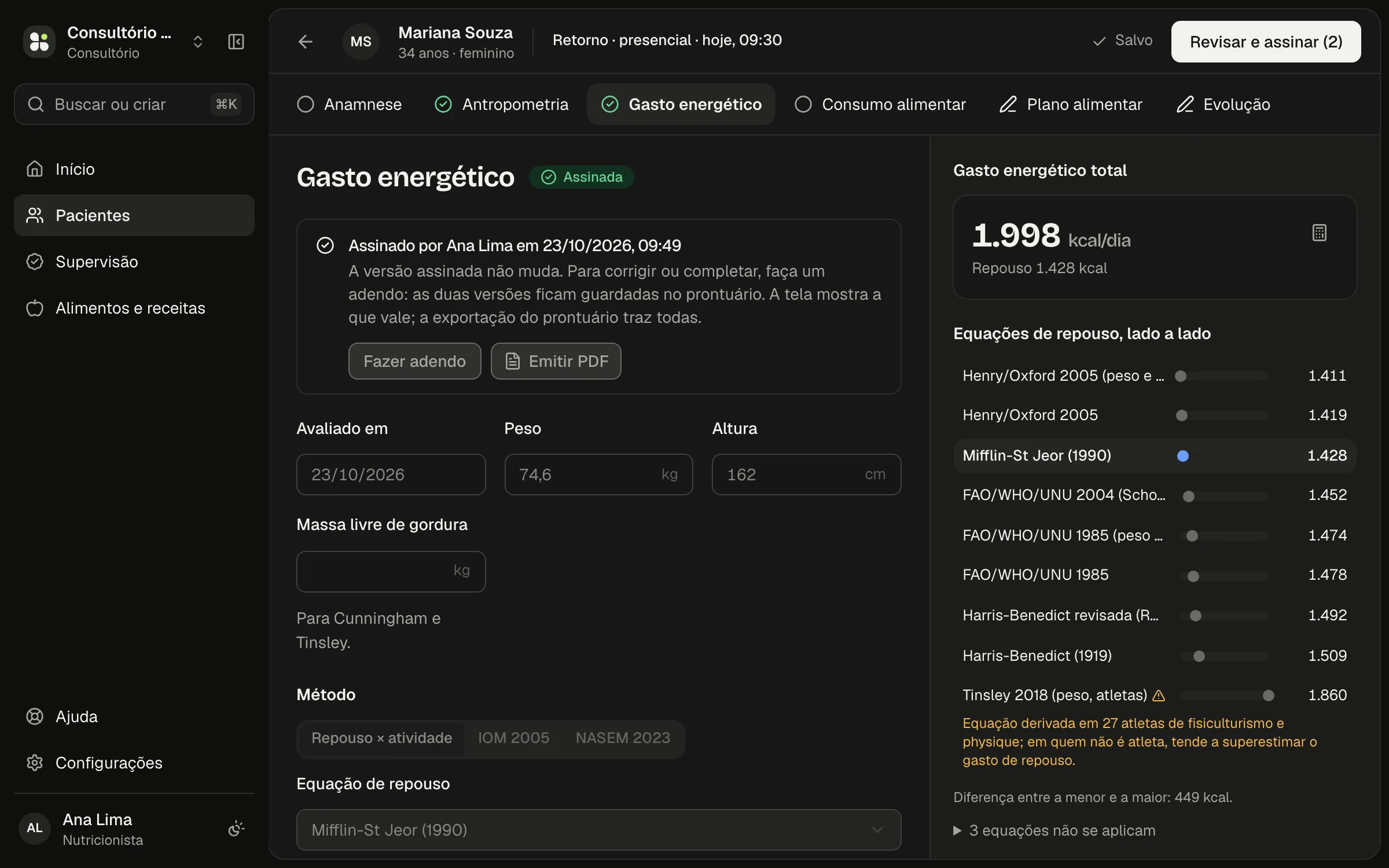The width and height of the screenshot is (1389, 868).
Task: Select Gasto energético tab
Action: 681,104
